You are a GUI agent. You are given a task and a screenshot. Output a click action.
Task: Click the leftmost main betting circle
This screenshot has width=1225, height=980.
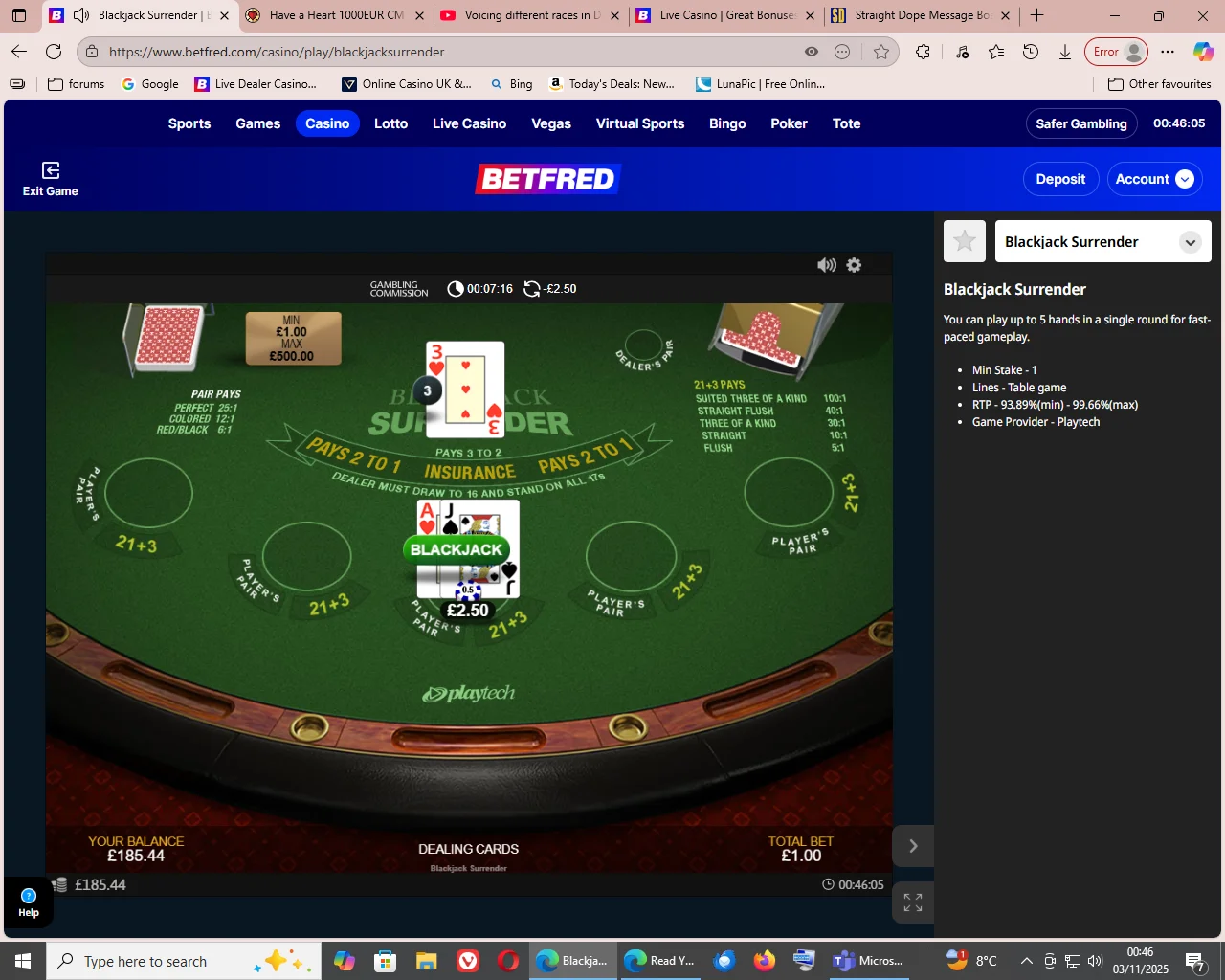tap(148, 493)
